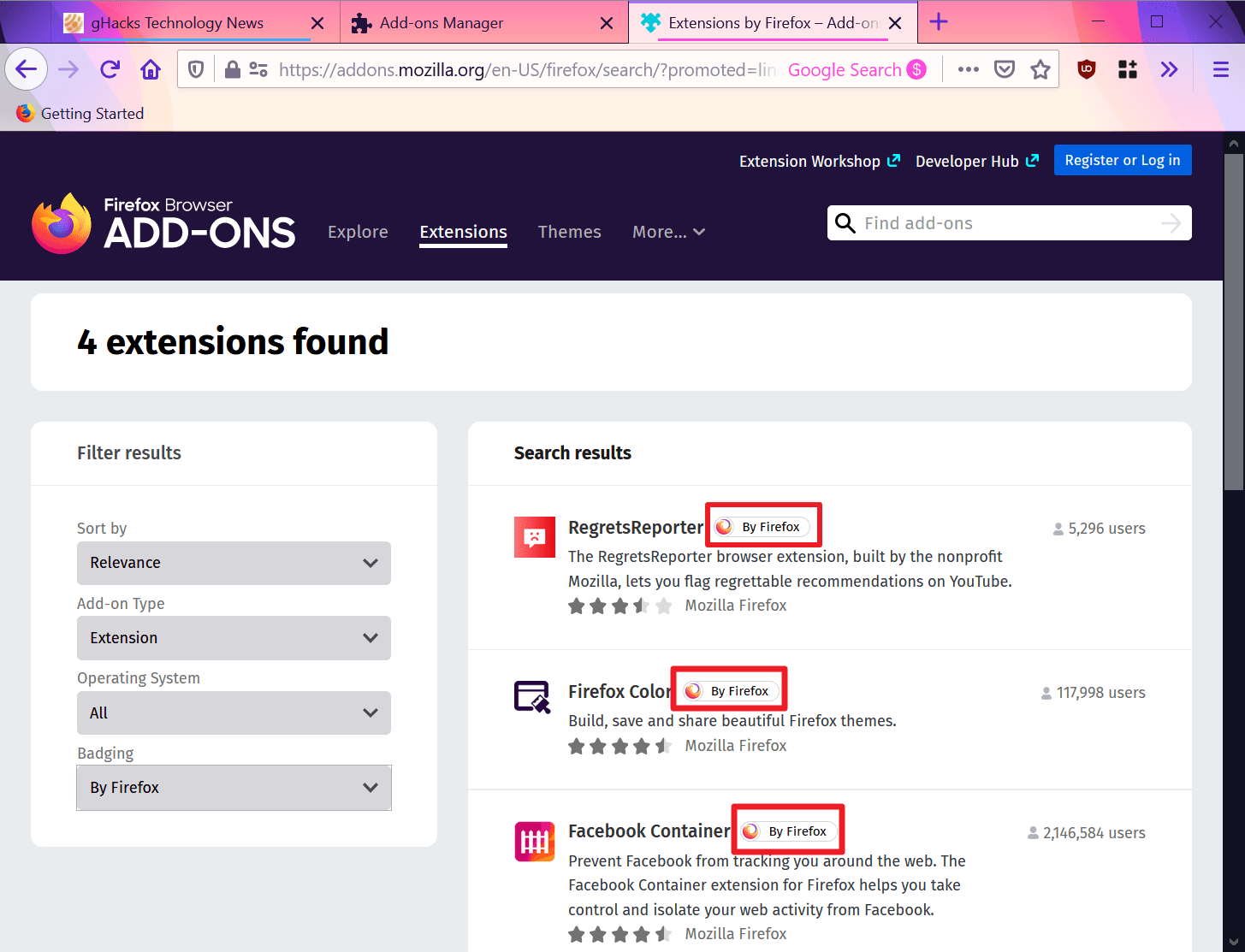The width and height of the screenshot is (1245, 952).
Task: Open the Developer Hub link
Action: point(976,161)
